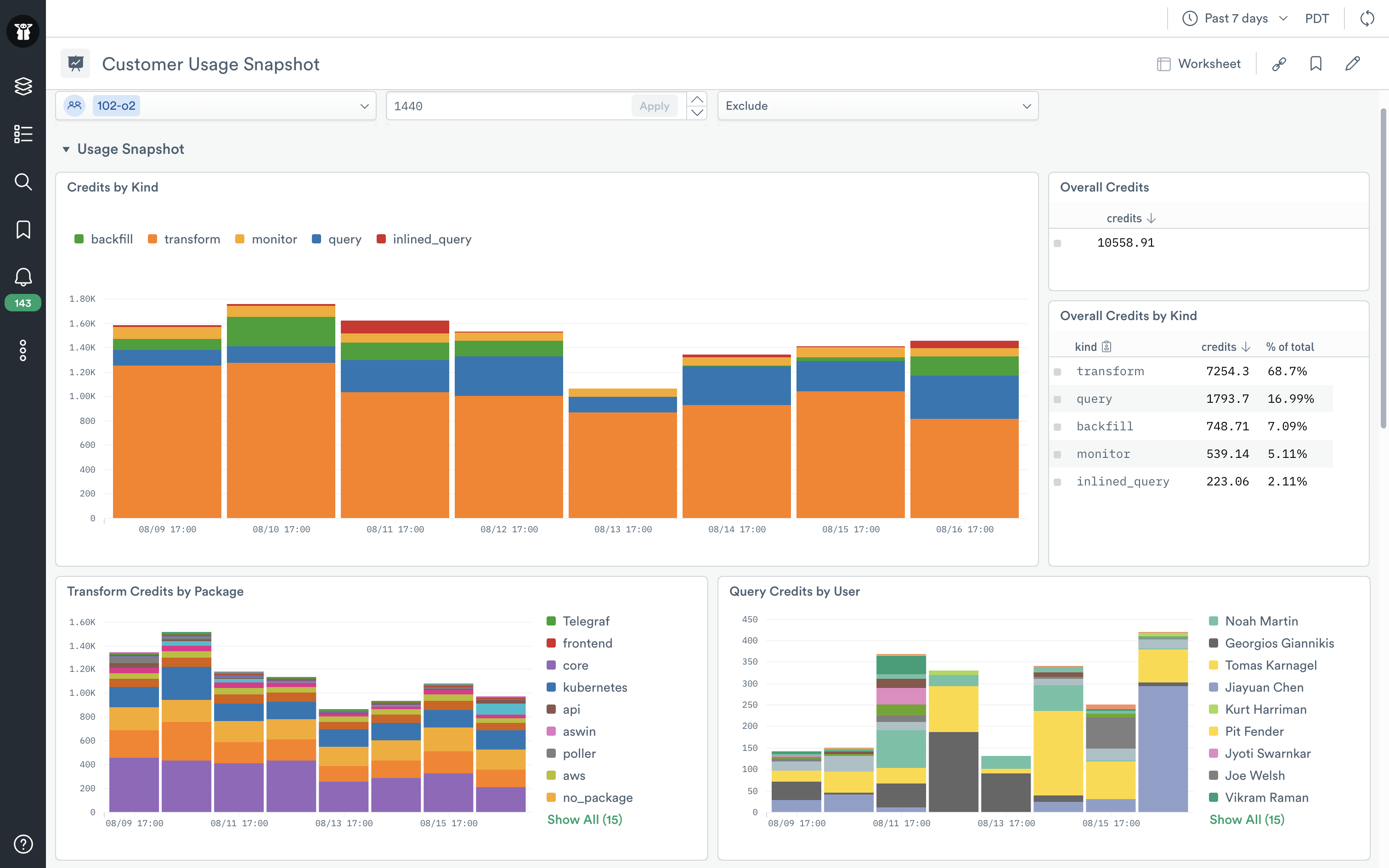The height and width of the screenshot is (868, 1389).
Task: Click the Apply button
Action: click(655, 106)
